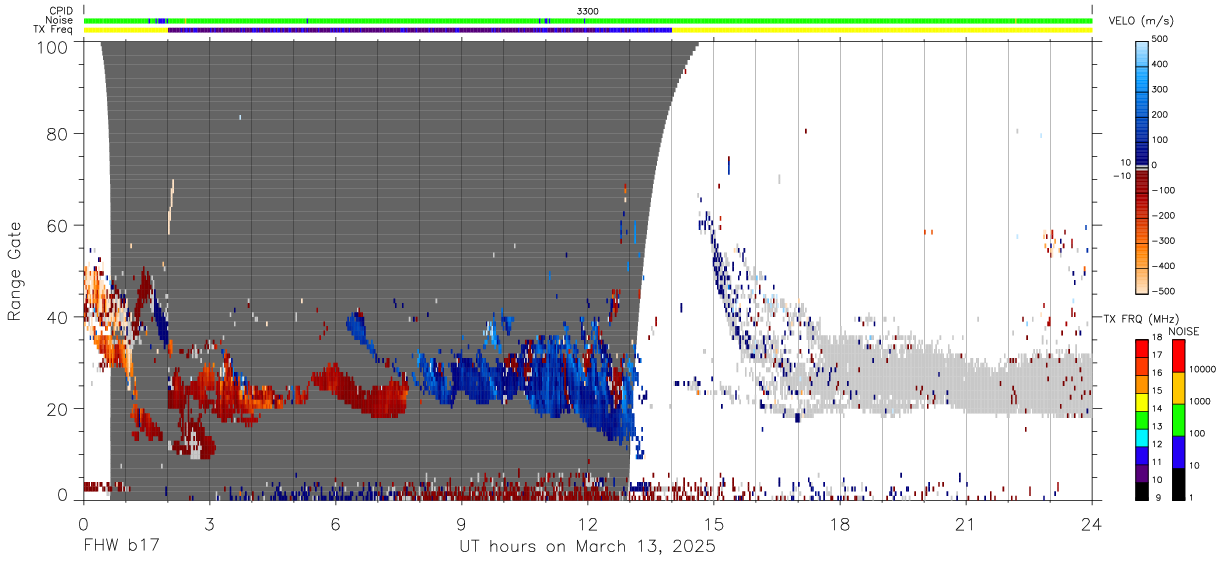1228x567 pixels.
Task: Click the -10 label beside velocity colorbar
Action: (x=1120, y=175)
